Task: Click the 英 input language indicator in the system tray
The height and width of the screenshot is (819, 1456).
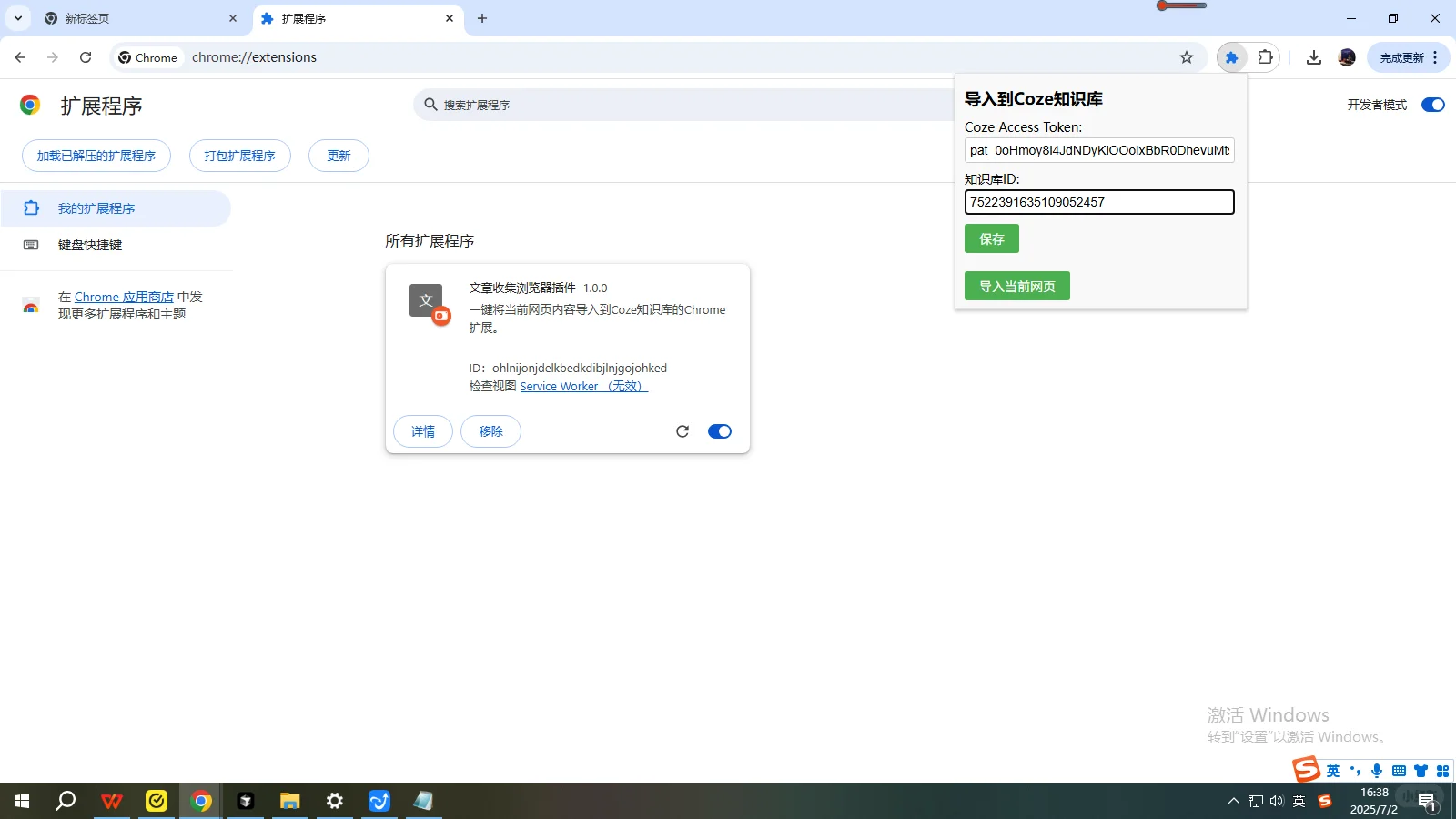Action: 1299,801
